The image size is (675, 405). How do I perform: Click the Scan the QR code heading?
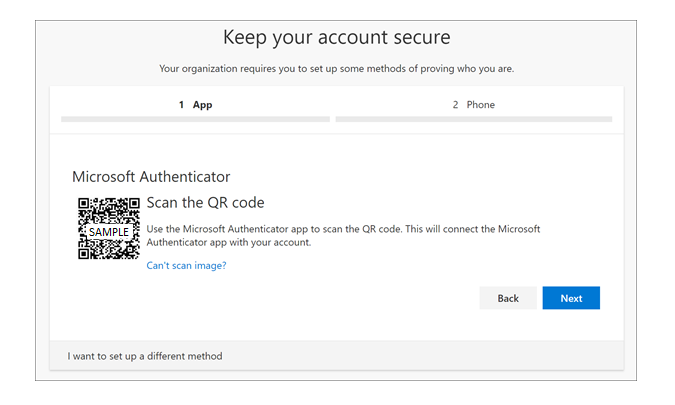tap(205, 203)
